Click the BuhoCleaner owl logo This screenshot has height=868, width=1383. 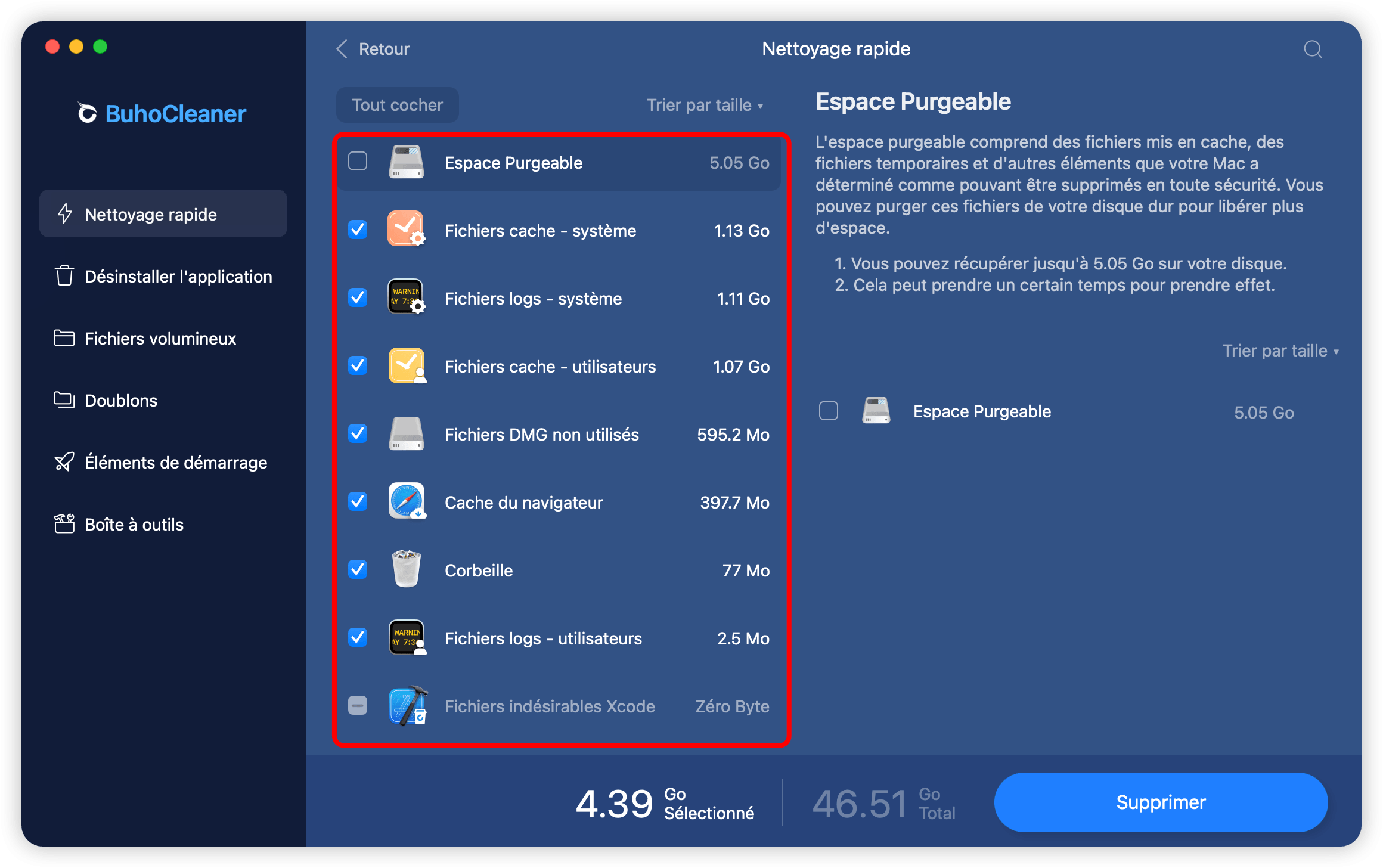87,113
